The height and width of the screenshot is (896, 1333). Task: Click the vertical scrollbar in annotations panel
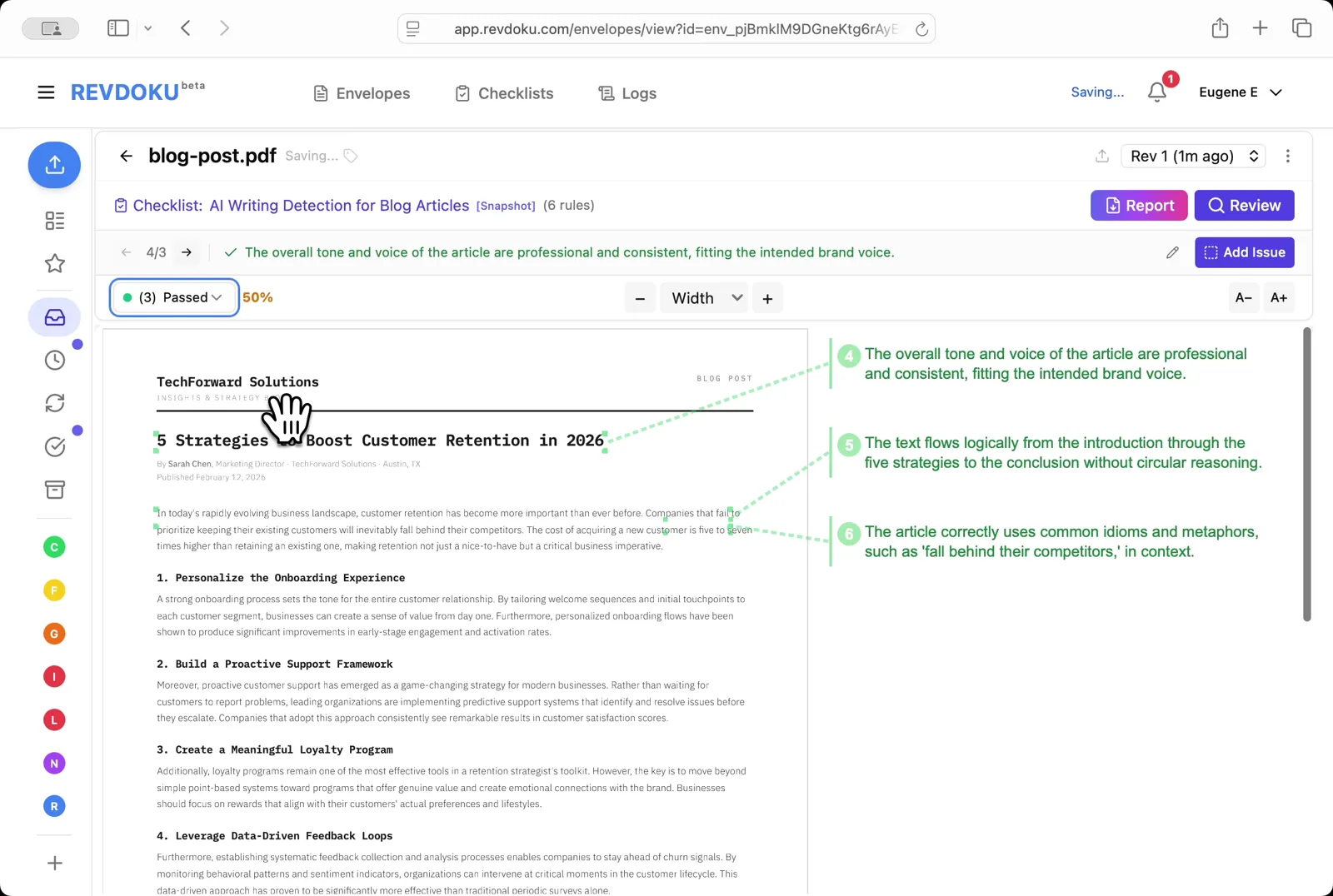pyautogui.click(x=1306, y=475)
